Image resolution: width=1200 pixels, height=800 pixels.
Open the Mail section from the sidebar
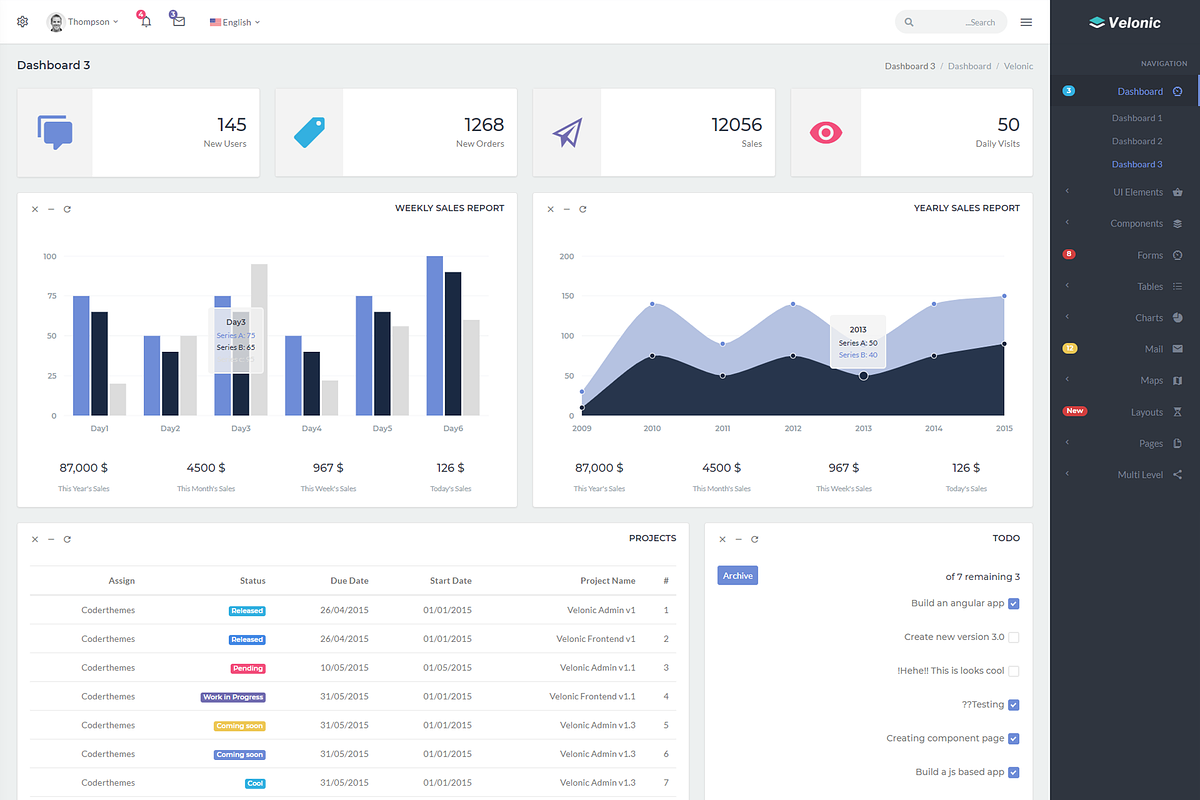pyautogui.click(x=1154, y=348)
